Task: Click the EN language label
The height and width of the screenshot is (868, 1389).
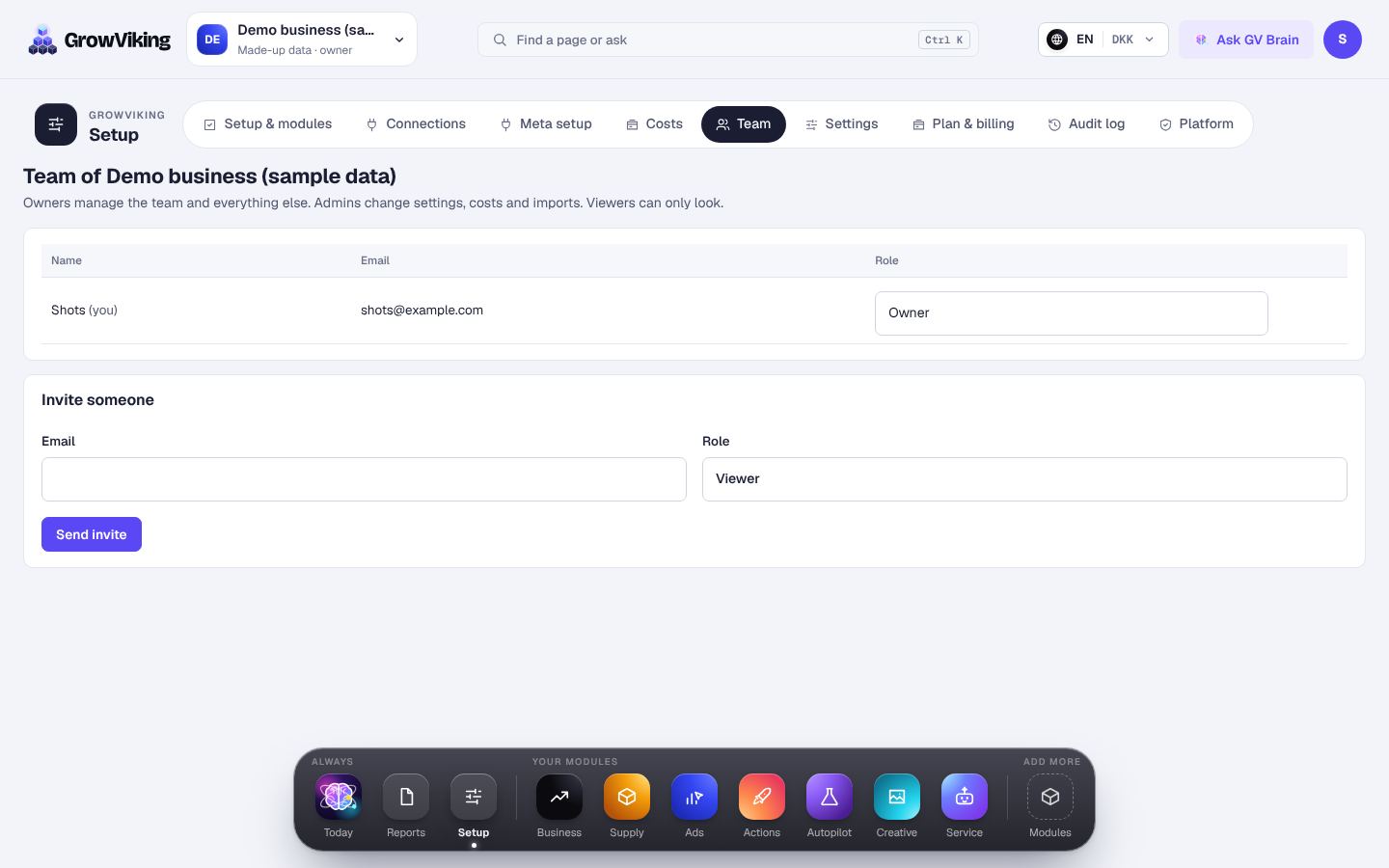Action: tap(1085, 40)
